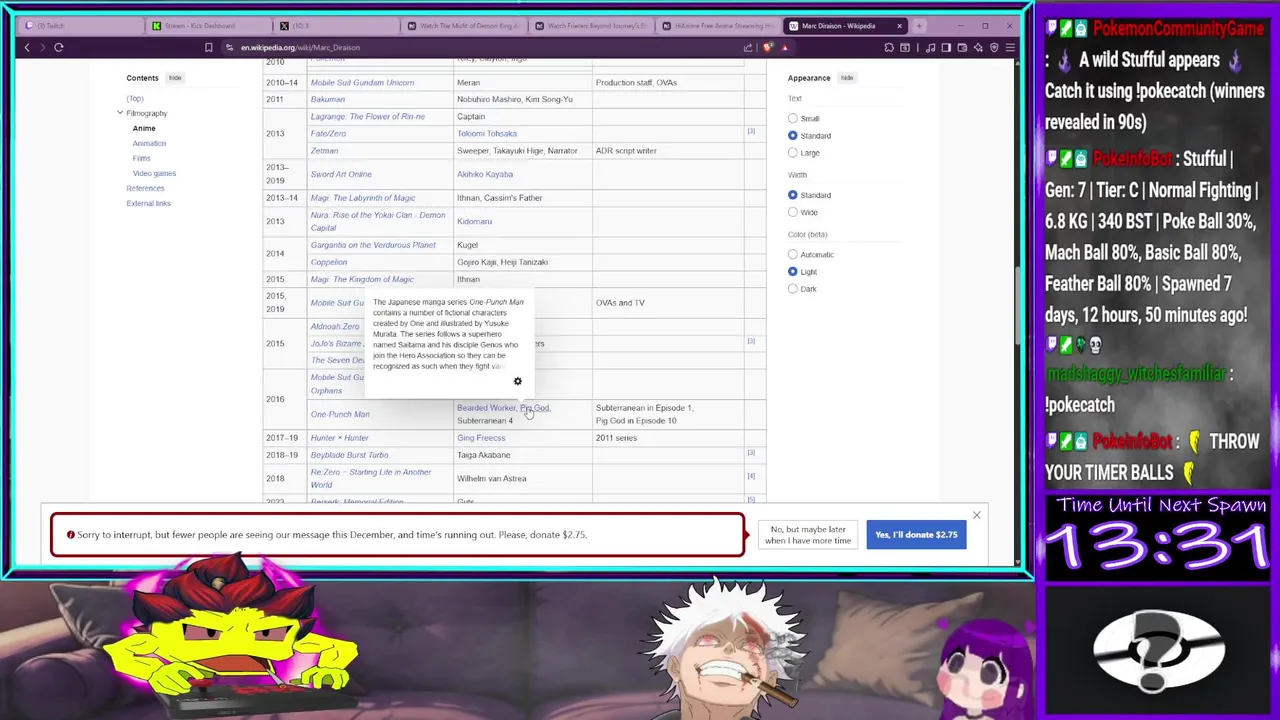Open the share icon in address bar

(748, 47)
